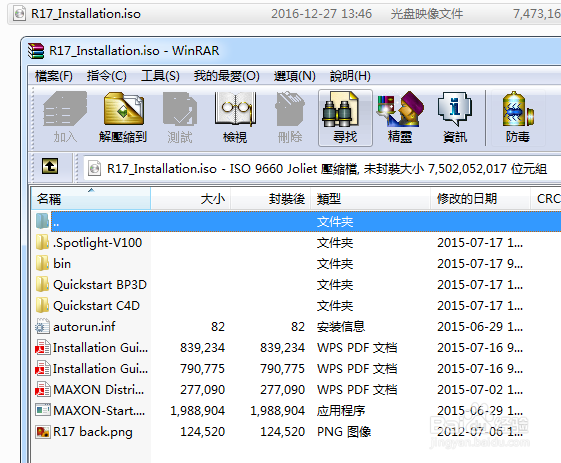Click packed size 277,090 under 封裝後
561x463 pixels.
(x=282, y=390)
